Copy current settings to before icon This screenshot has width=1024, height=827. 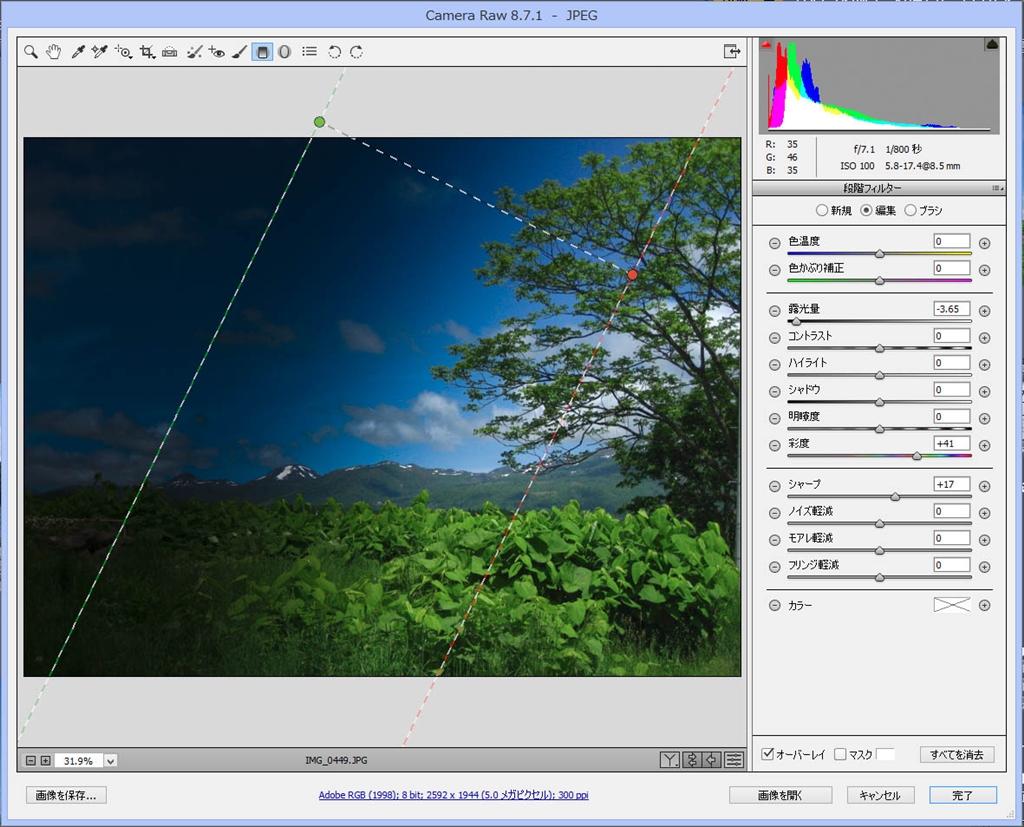tap(712, 760)
